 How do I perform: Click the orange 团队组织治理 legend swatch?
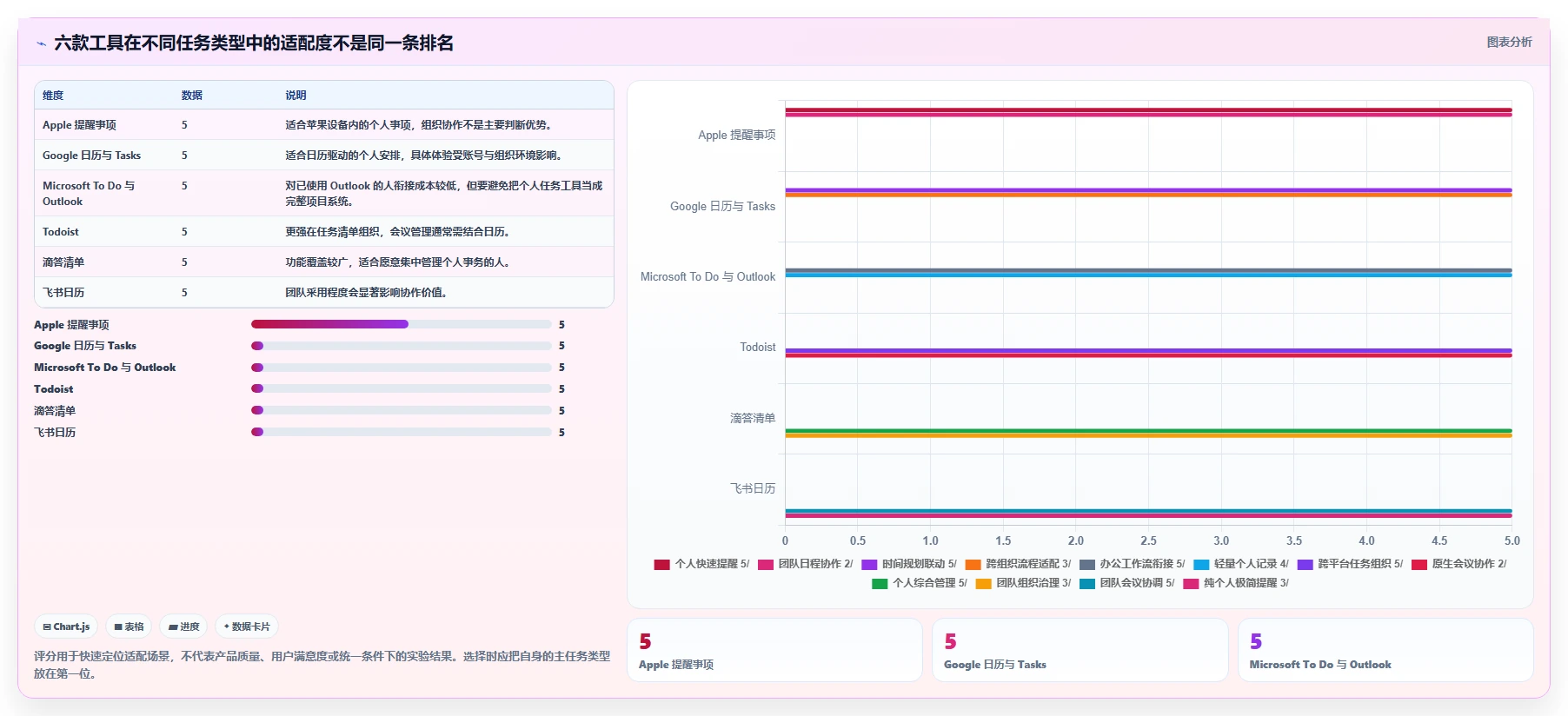(x=983, y=584)
